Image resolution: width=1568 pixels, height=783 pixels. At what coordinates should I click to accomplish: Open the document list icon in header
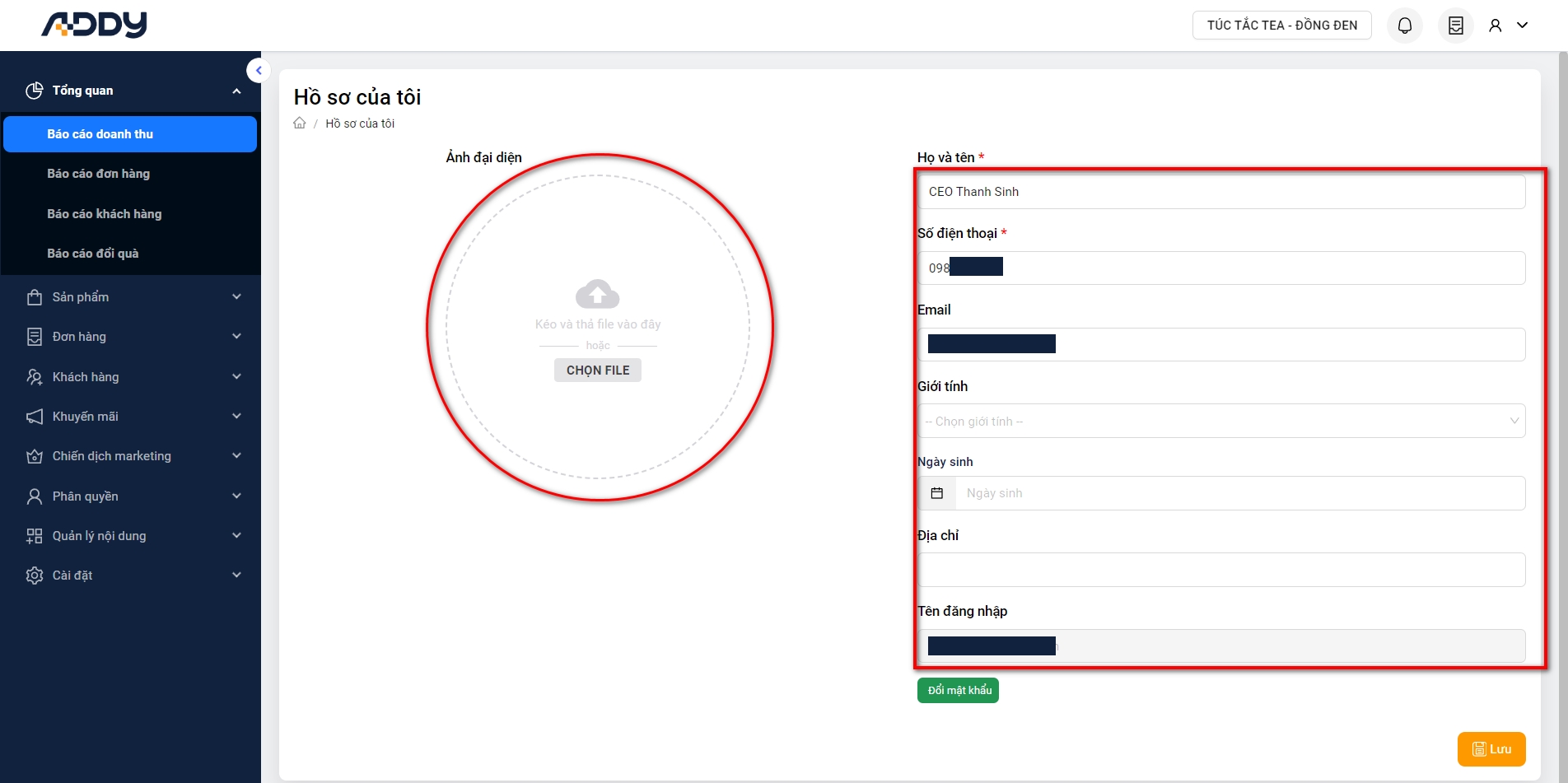(1455, 26)
